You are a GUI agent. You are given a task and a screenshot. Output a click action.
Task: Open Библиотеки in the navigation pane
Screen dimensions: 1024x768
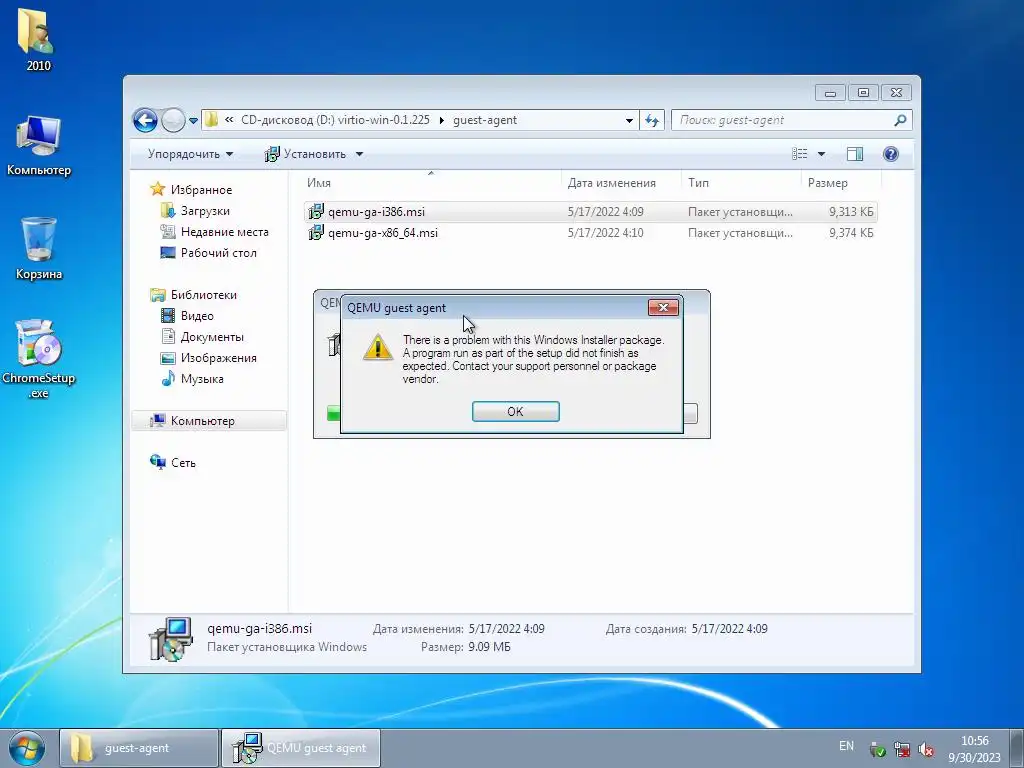pyautogui.click(x=204, y=295)
